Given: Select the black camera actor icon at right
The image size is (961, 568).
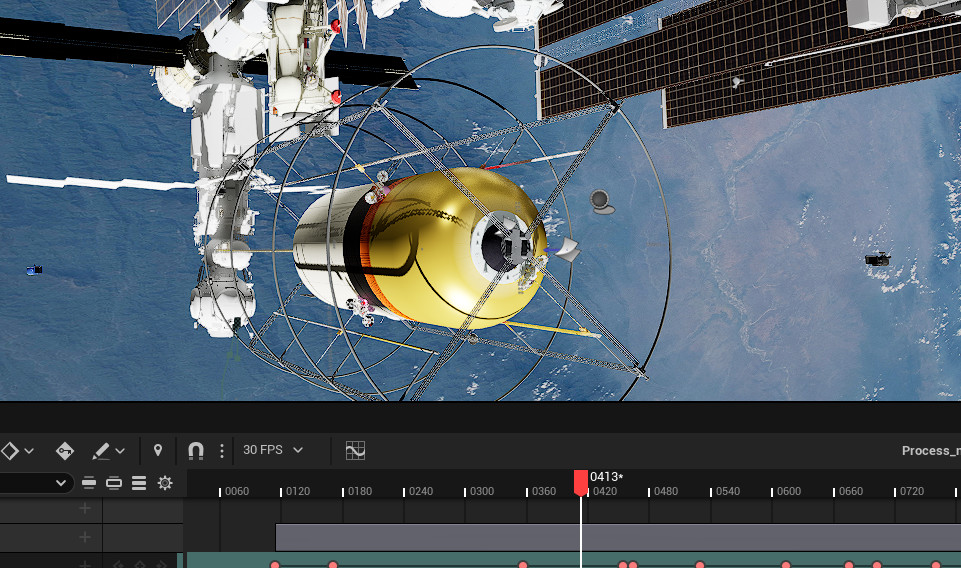Looking at the screenshot, I should [878, 259].
